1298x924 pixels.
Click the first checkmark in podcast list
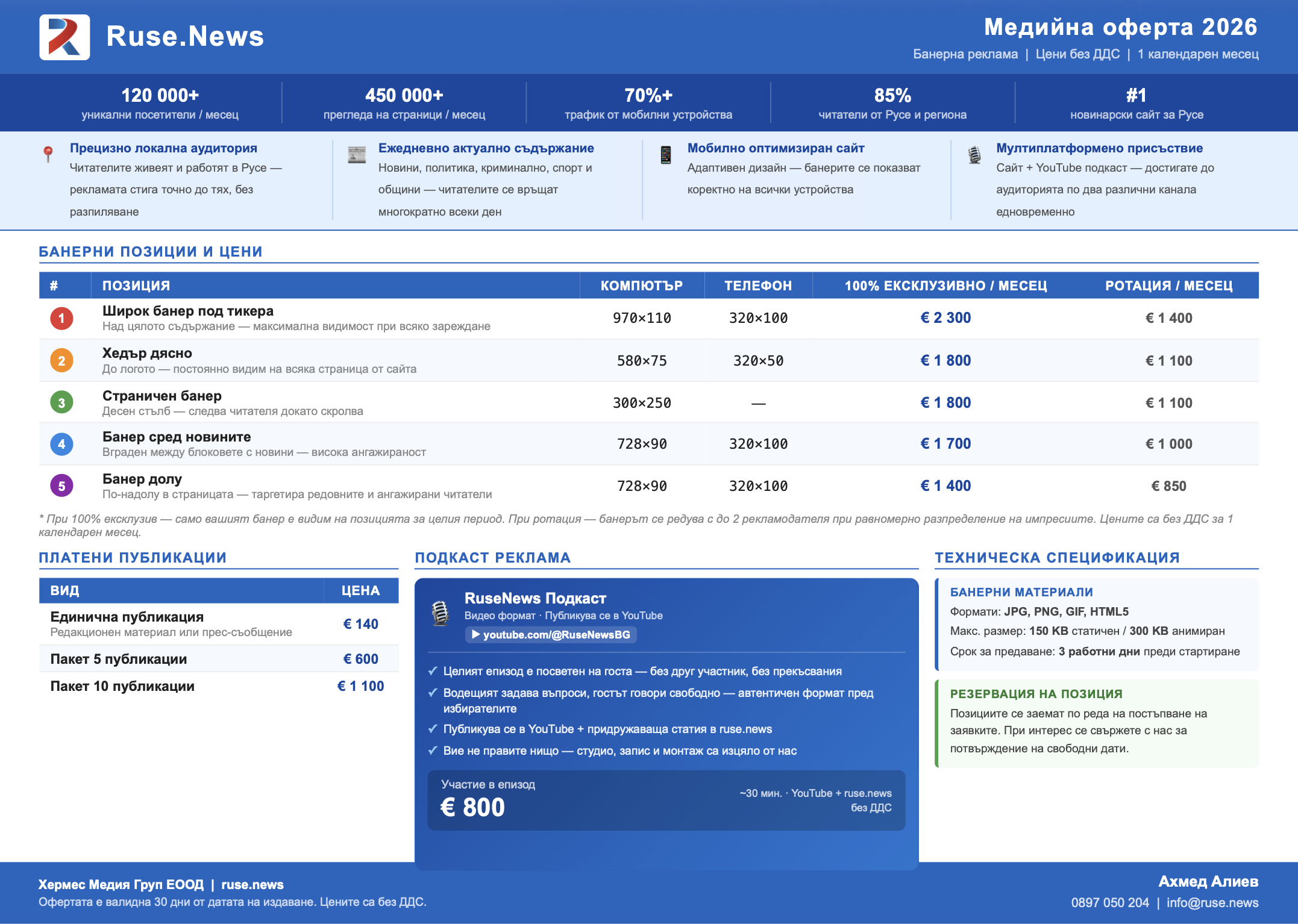pos(433,671)
